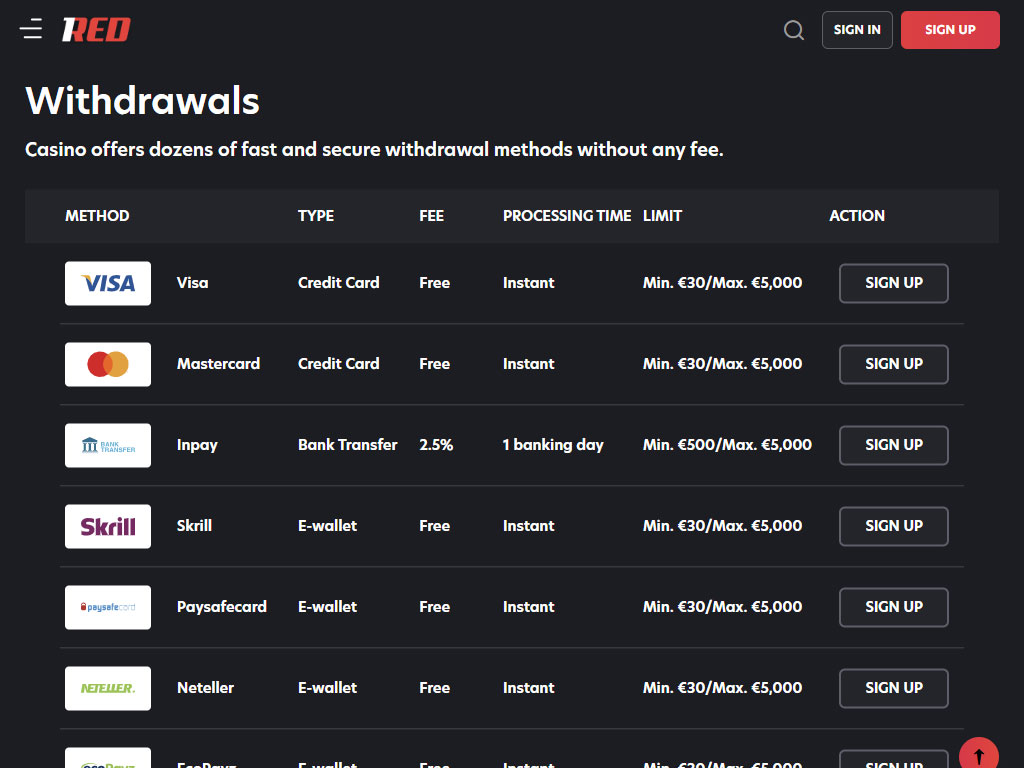Click the SIGN IN button
The width and height of the screenshot is (1024, 768).
(857, 30)
